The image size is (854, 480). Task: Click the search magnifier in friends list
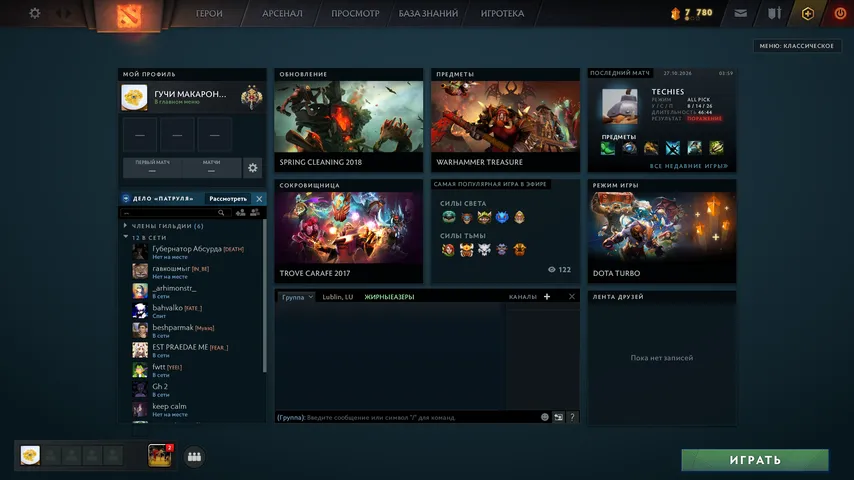click(x=221, y=213)
